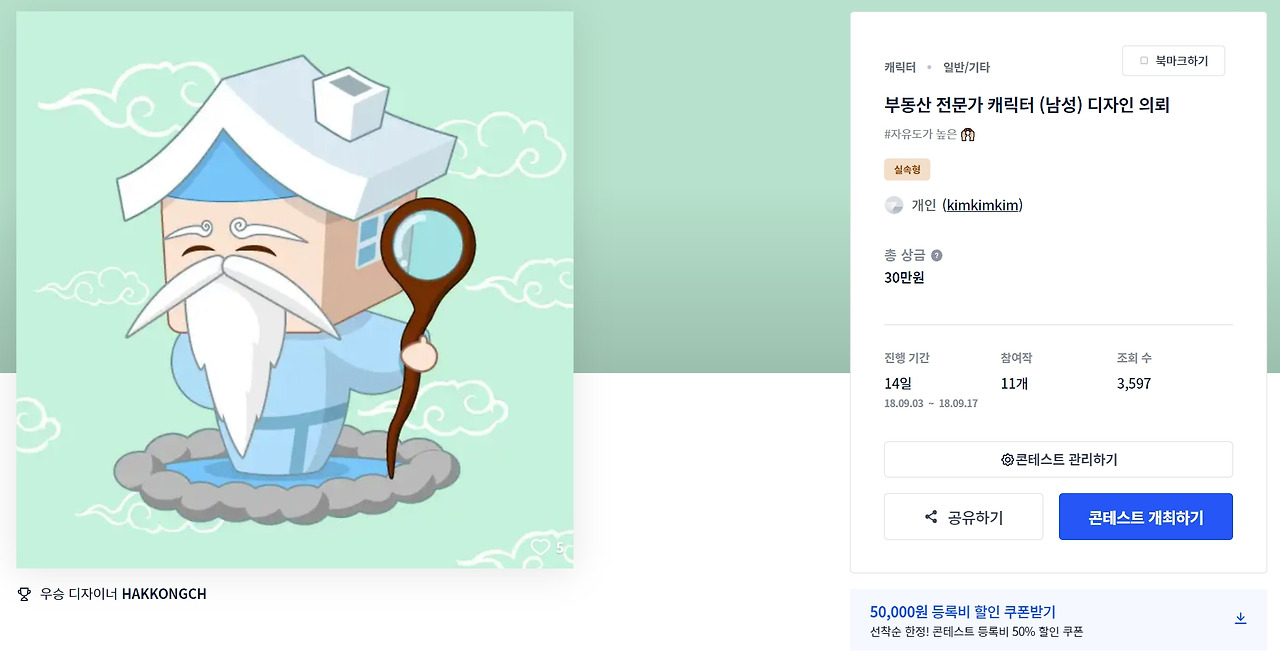Viewport: 1280px width, 658px height.
Task: Click the kimkimkim profile avatar icon
Action: pyautogui.click(x=894, y=205)
